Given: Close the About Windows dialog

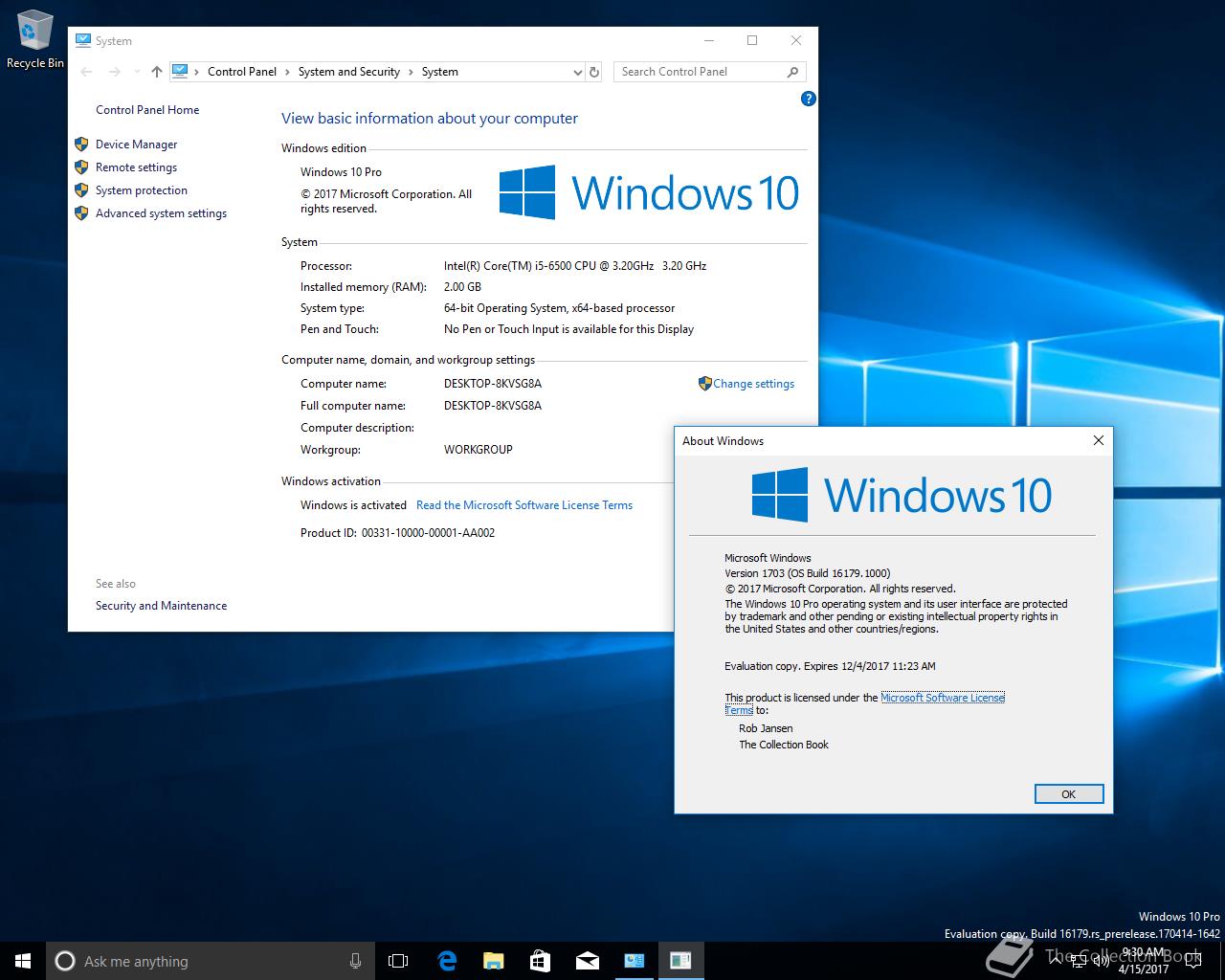Looking at the screenshot, I should click(1099, 440).
